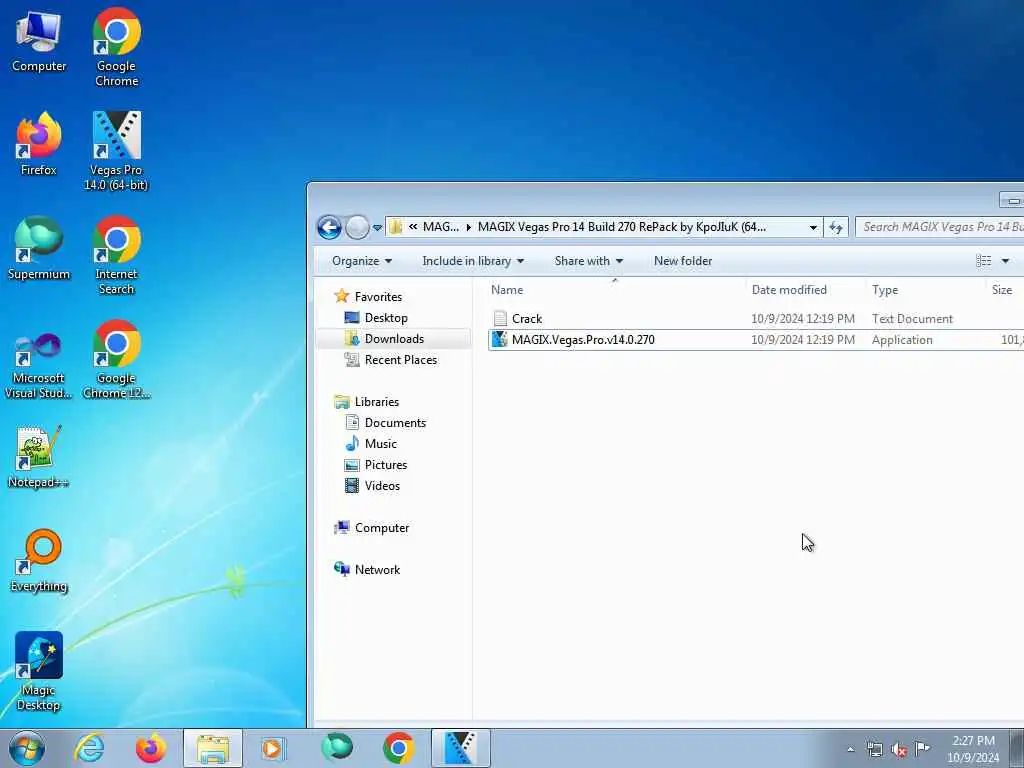Image resolution: width=1024 pixels, height=768 pixels.
Task: Open the view options dropdown arrow
Action: click(x=1005, y=261)
